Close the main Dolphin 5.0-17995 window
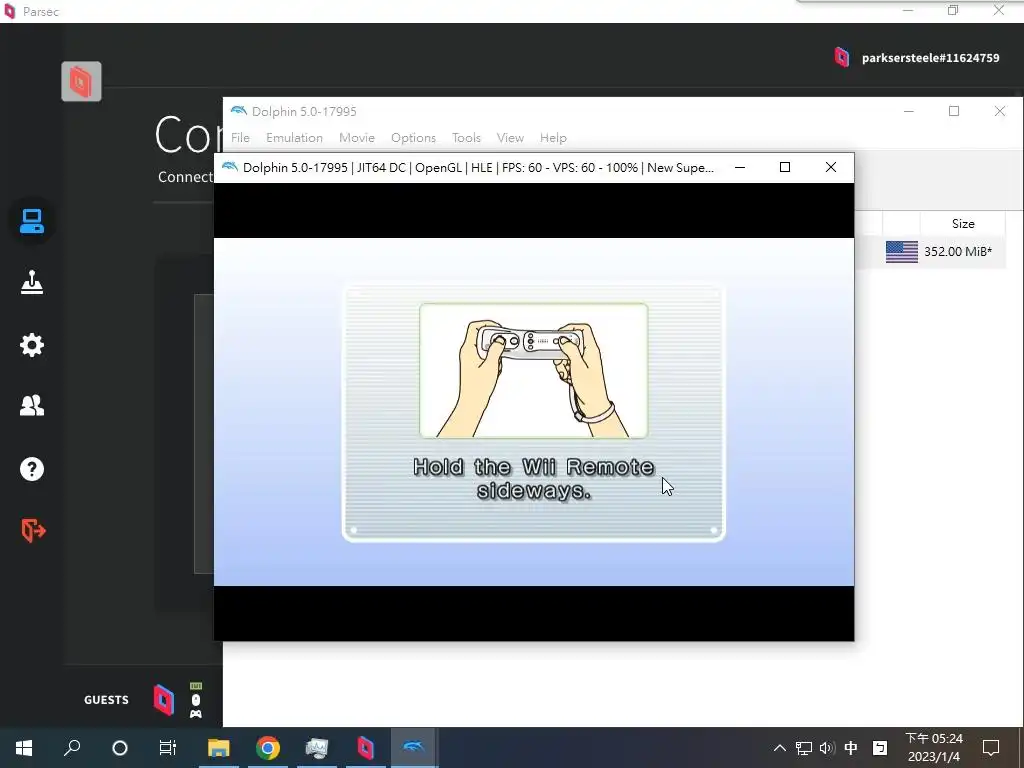Viewport: 1024px width, 768px height. click(1000, 111)
